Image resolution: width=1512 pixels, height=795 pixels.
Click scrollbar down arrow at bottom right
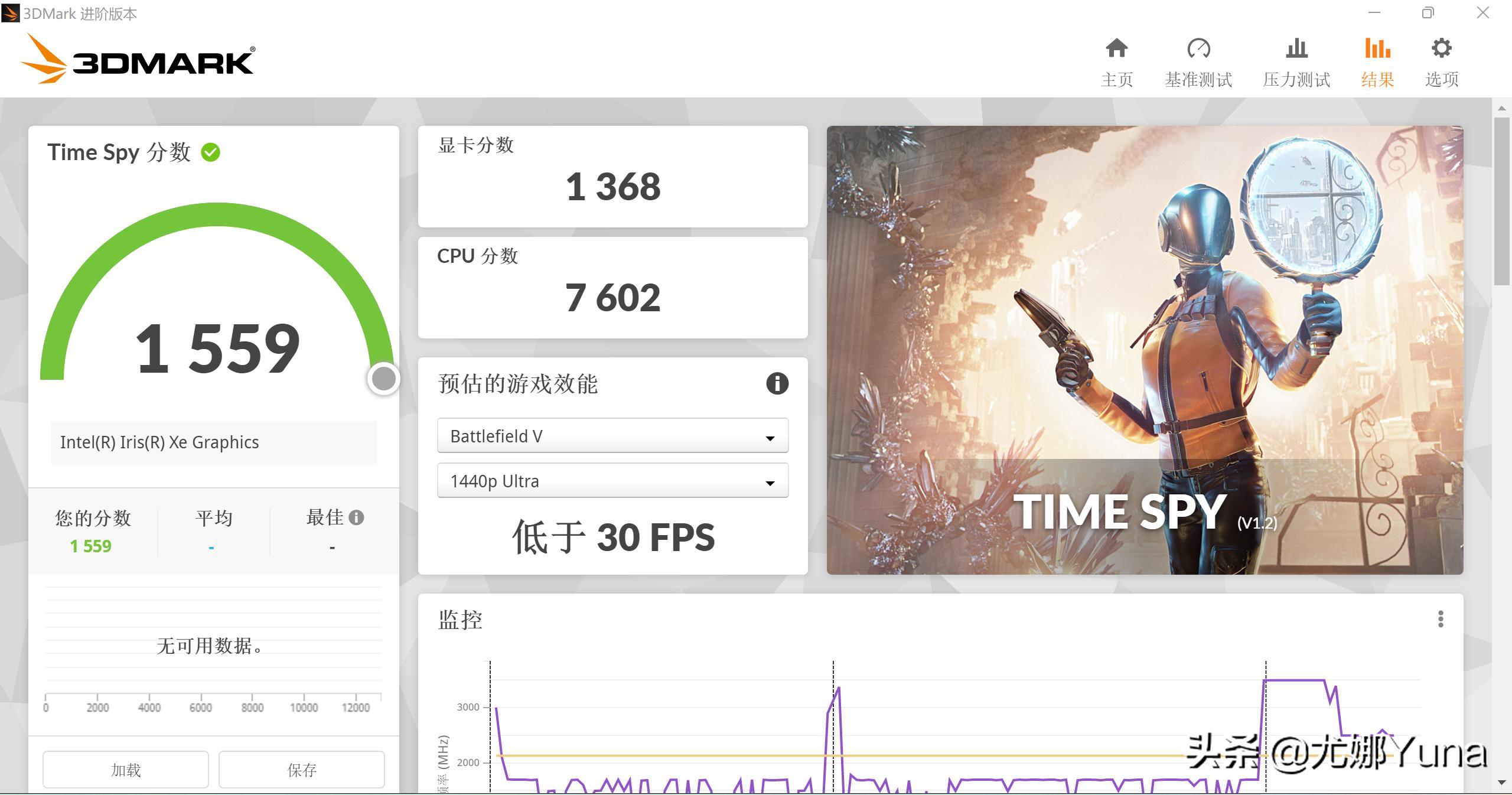[x=1501, y=783]
